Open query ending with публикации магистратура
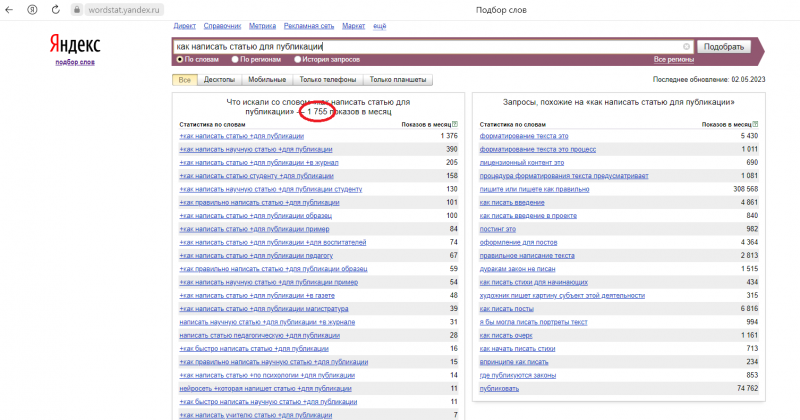The height and width of the screenshot is (420, 800). [264, 309]
